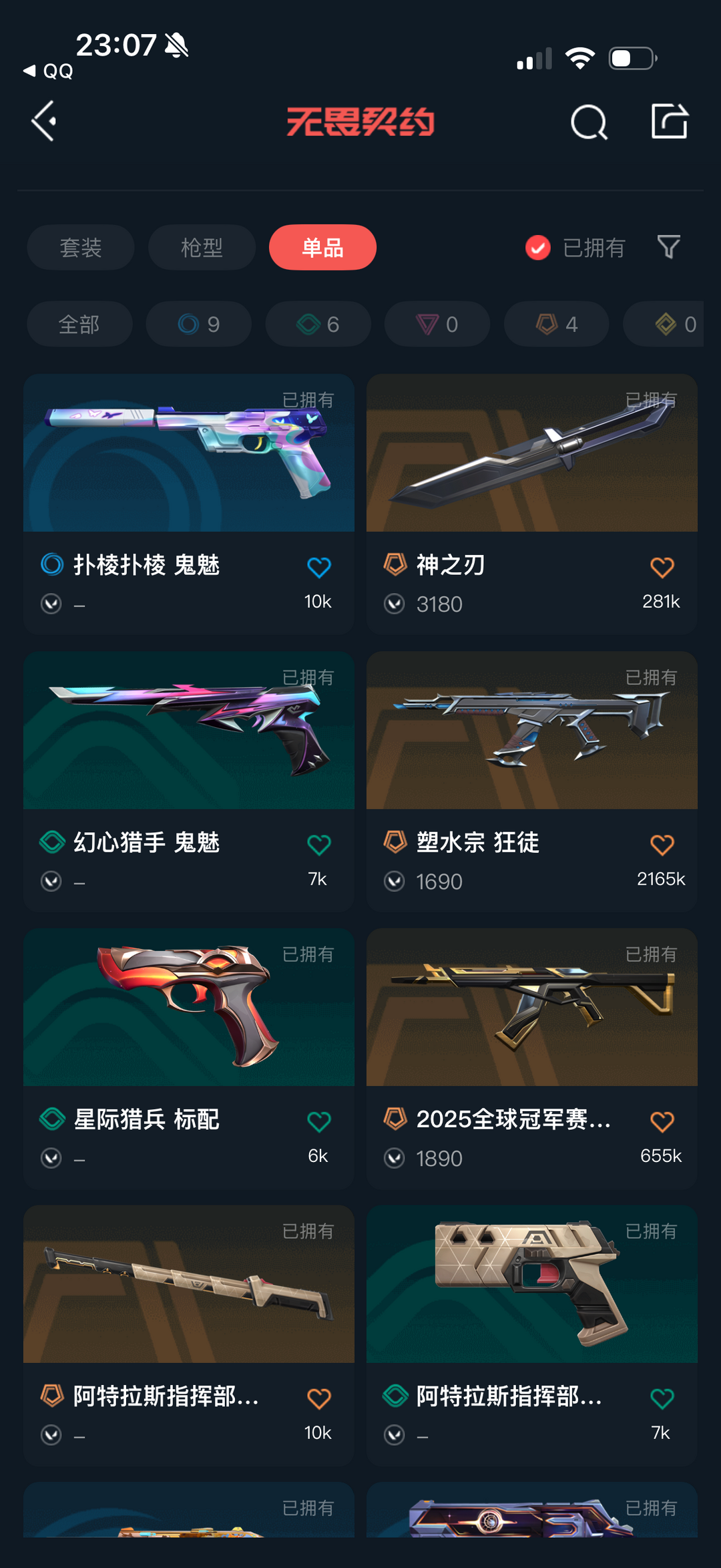This screenshot has width=721, height=1568.
Task: Select purple triangle rarity filter 0
Action: [x=437, y=324]
